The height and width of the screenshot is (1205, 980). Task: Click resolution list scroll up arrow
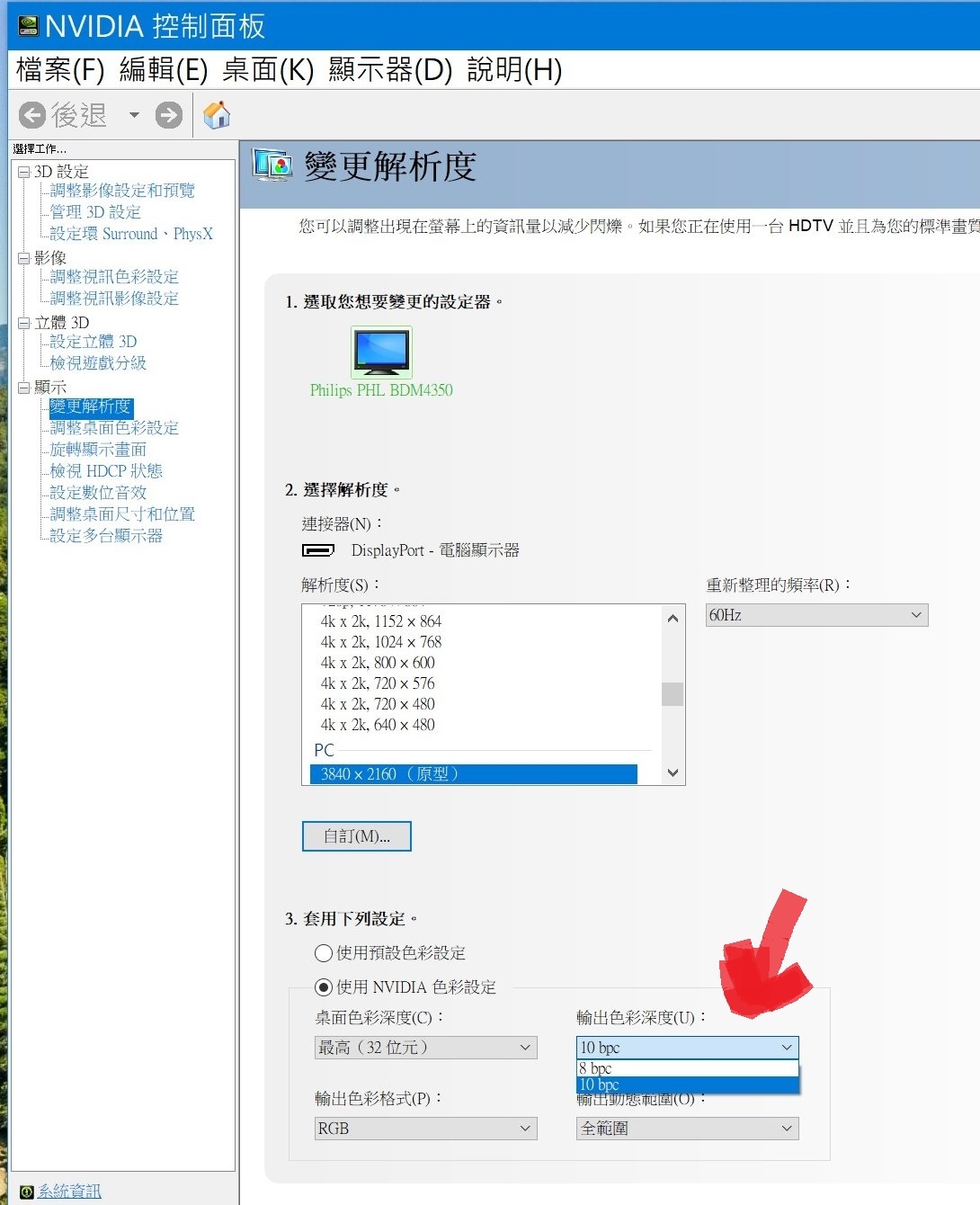click(x=673, y=618)
